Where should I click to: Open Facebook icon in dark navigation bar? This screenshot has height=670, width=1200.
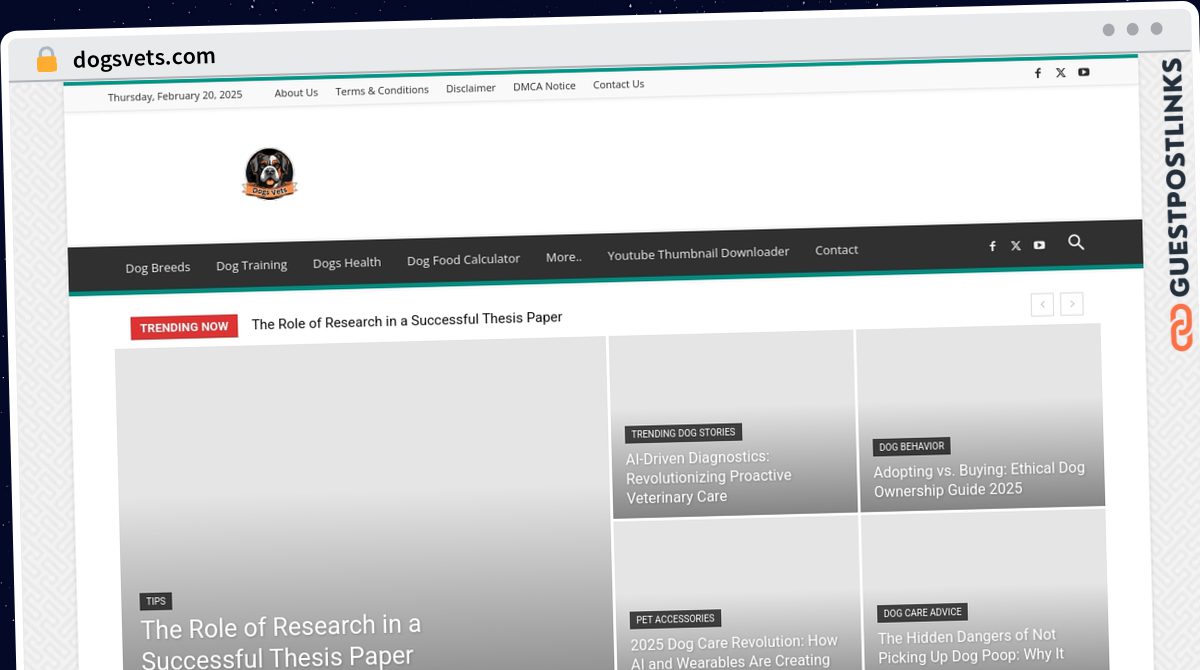tap(992, 246)
